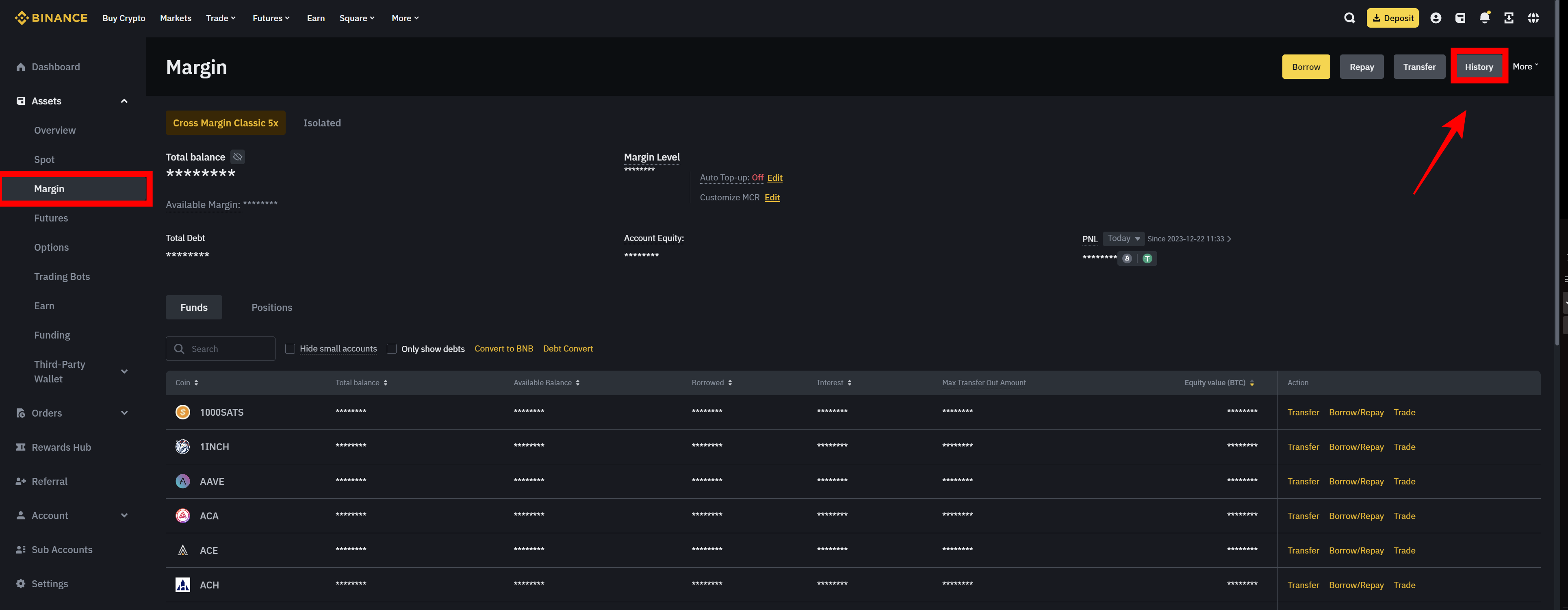This screenshot has width=1568, height=610.
Task: Sort by Coin column arrows
Action: (x=196, y=383)
